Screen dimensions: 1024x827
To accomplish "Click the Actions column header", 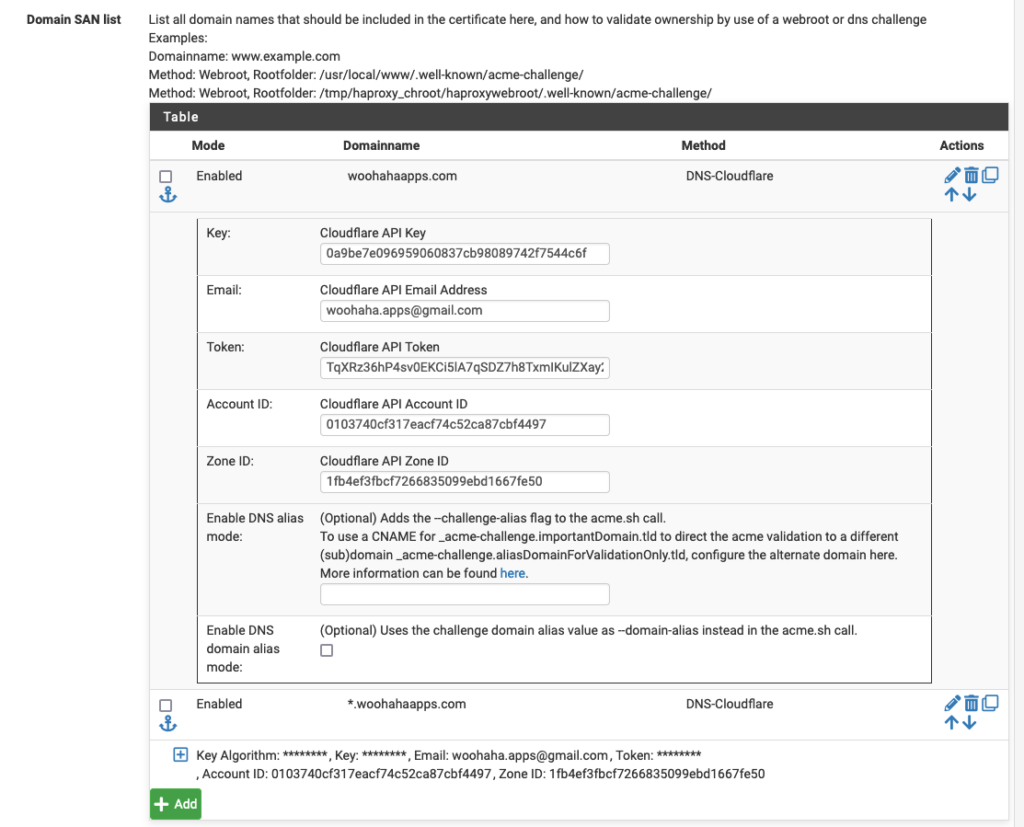I will point(961,145).
